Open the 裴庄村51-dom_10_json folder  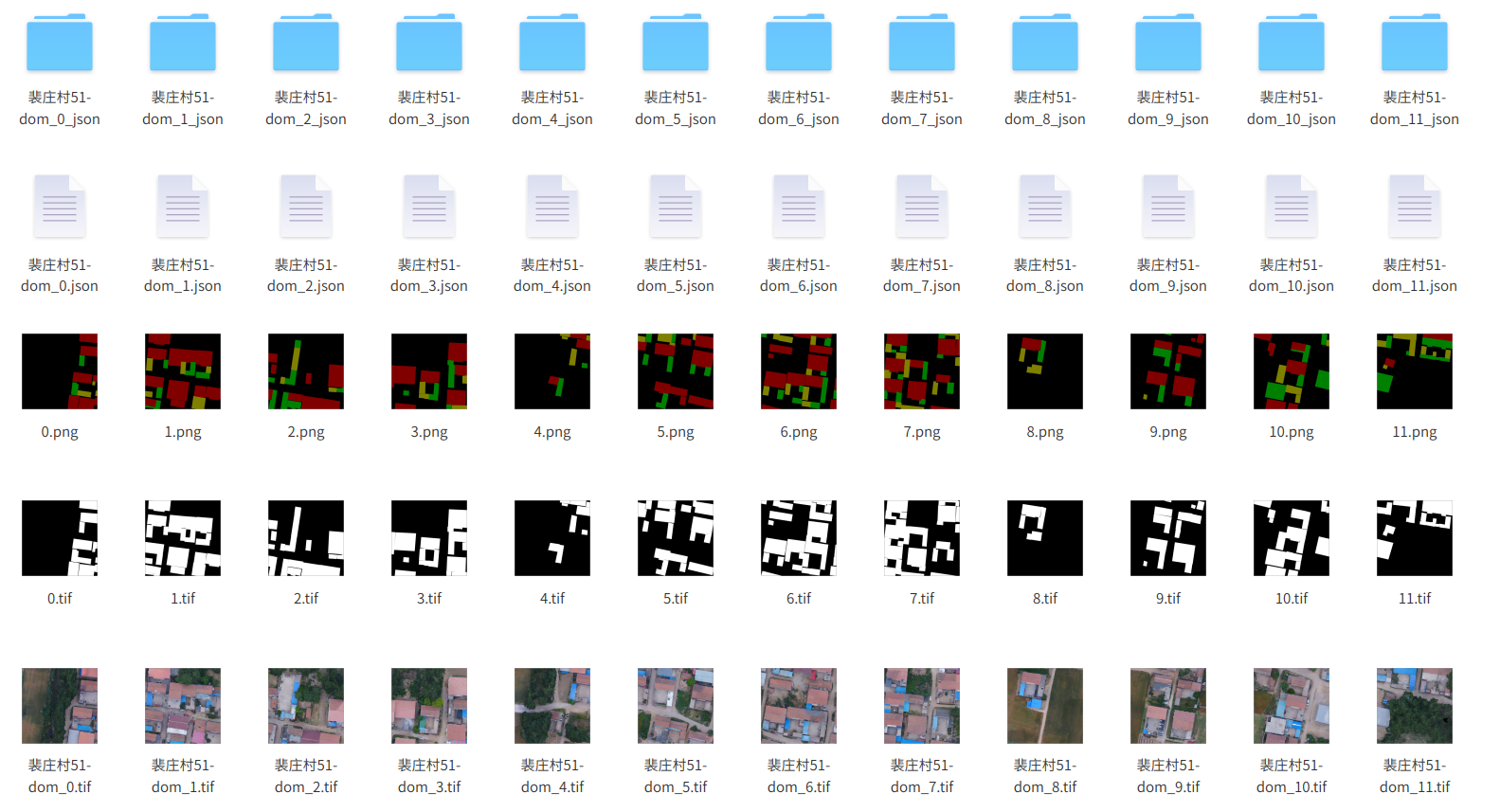(x=1292, y=43)
